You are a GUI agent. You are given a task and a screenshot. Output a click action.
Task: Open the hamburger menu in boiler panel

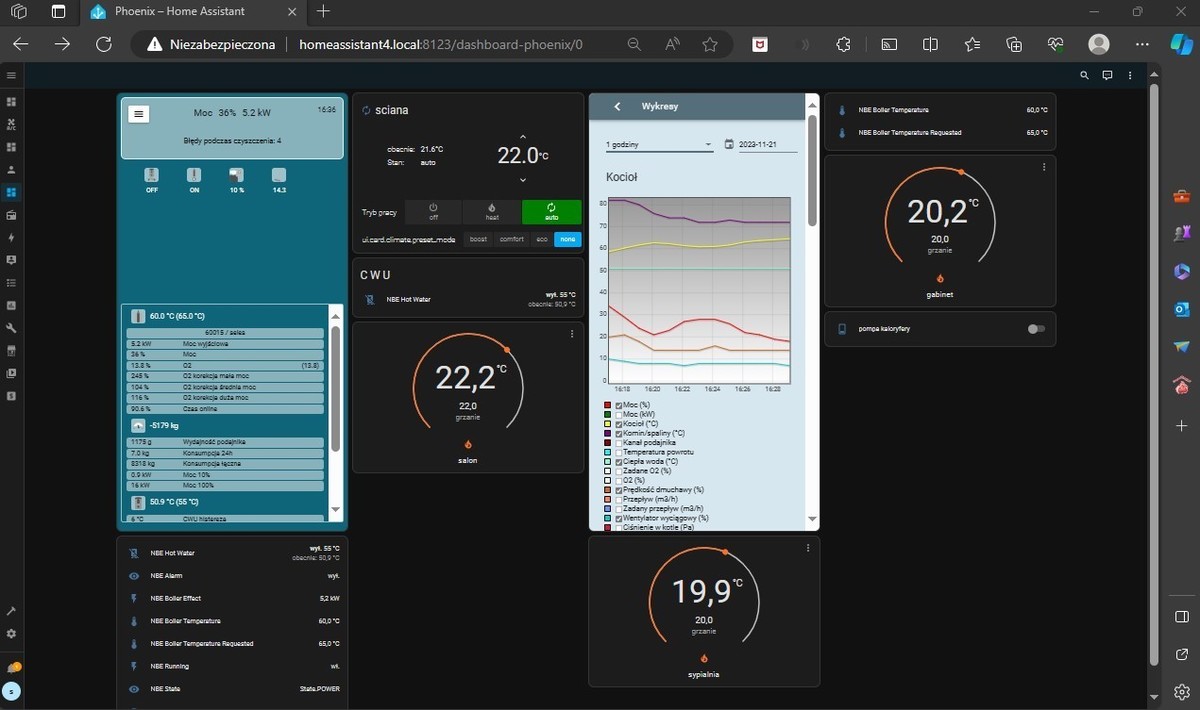pos(139,114)
